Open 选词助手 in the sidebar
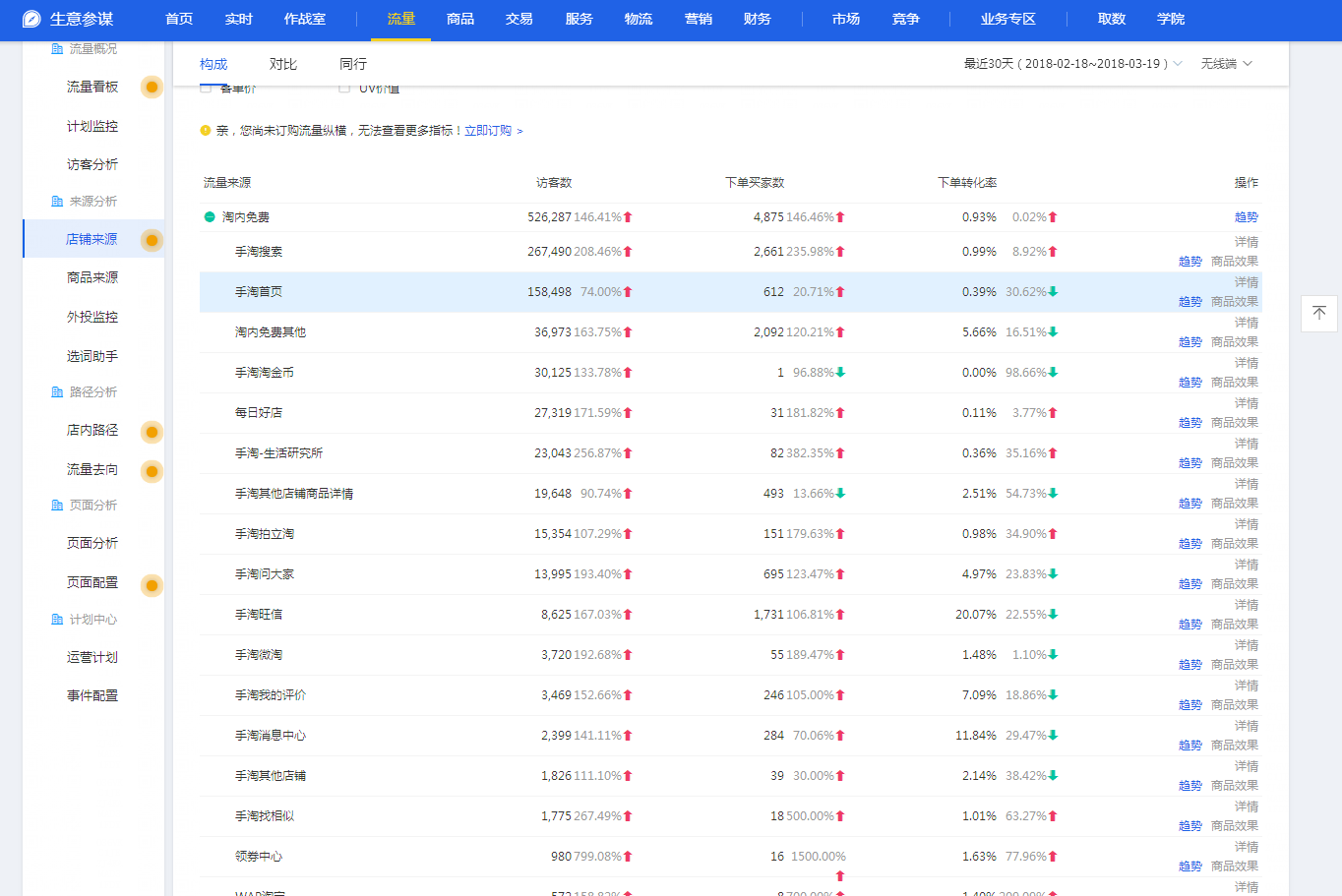The image size is (1342, 896). 92,356
